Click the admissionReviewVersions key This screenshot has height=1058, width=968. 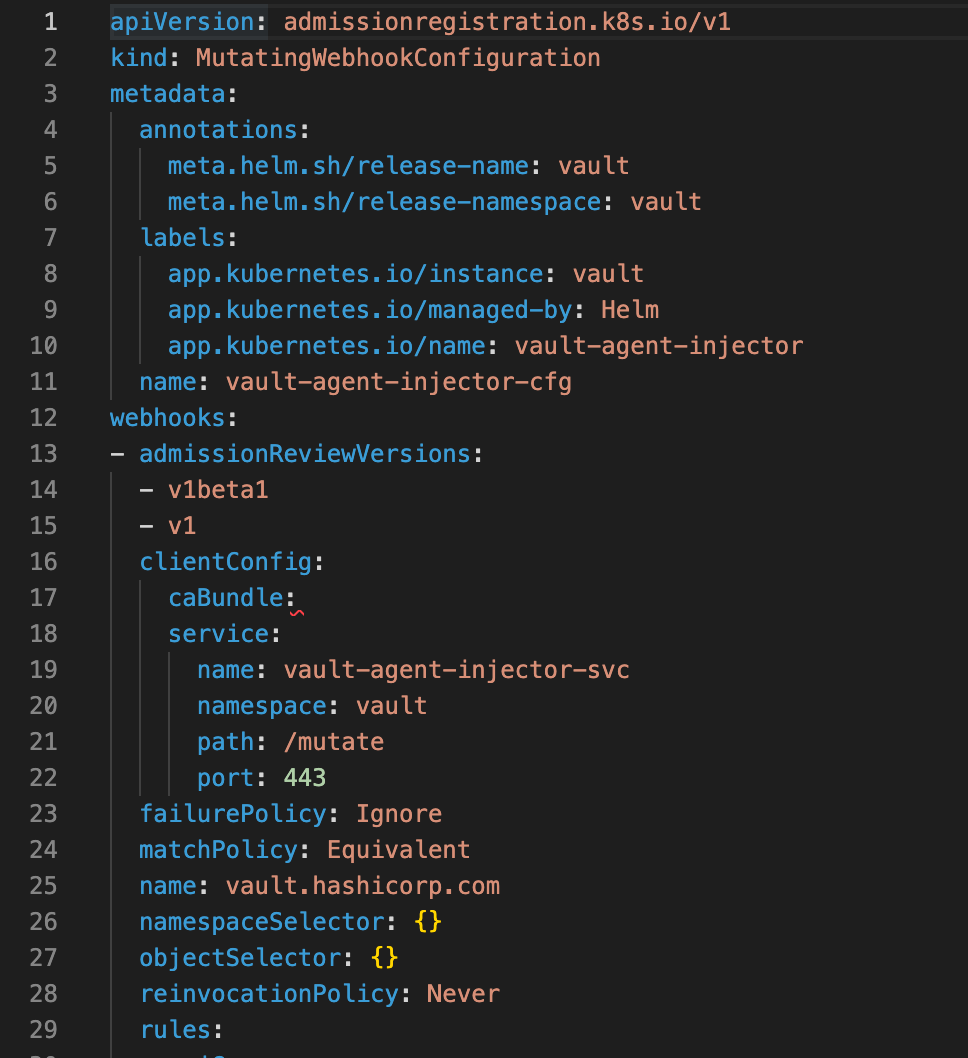305,453
